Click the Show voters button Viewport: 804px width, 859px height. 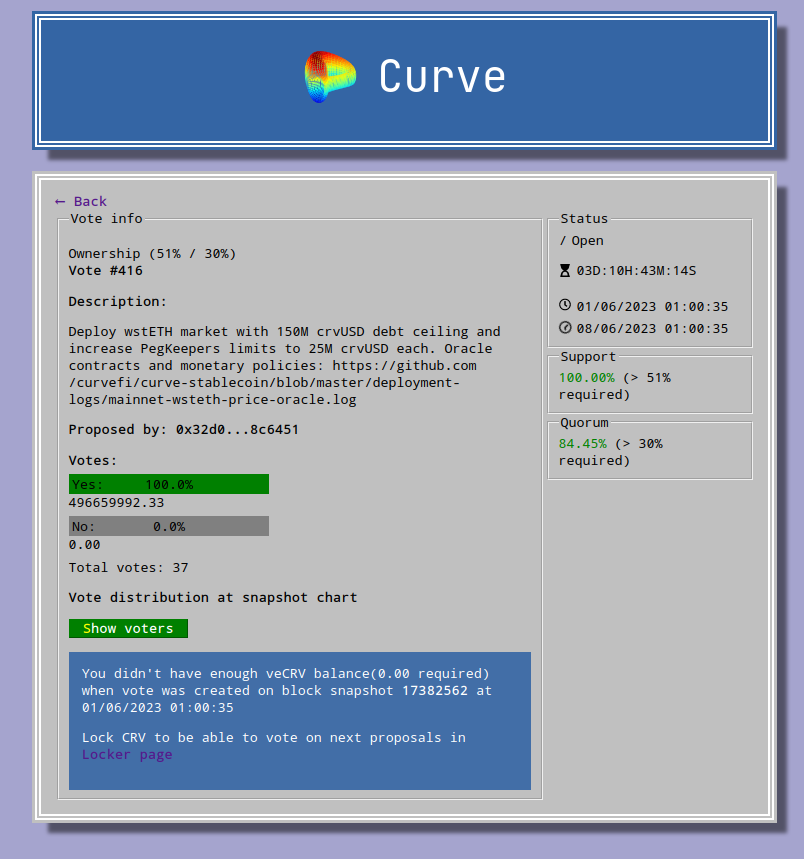pyautogui.click(x=128, y=628)
